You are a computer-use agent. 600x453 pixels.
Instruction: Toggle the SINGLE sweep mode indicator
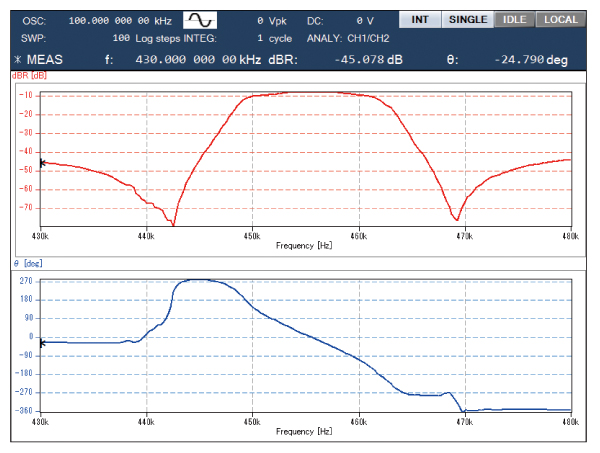[468, 20]
